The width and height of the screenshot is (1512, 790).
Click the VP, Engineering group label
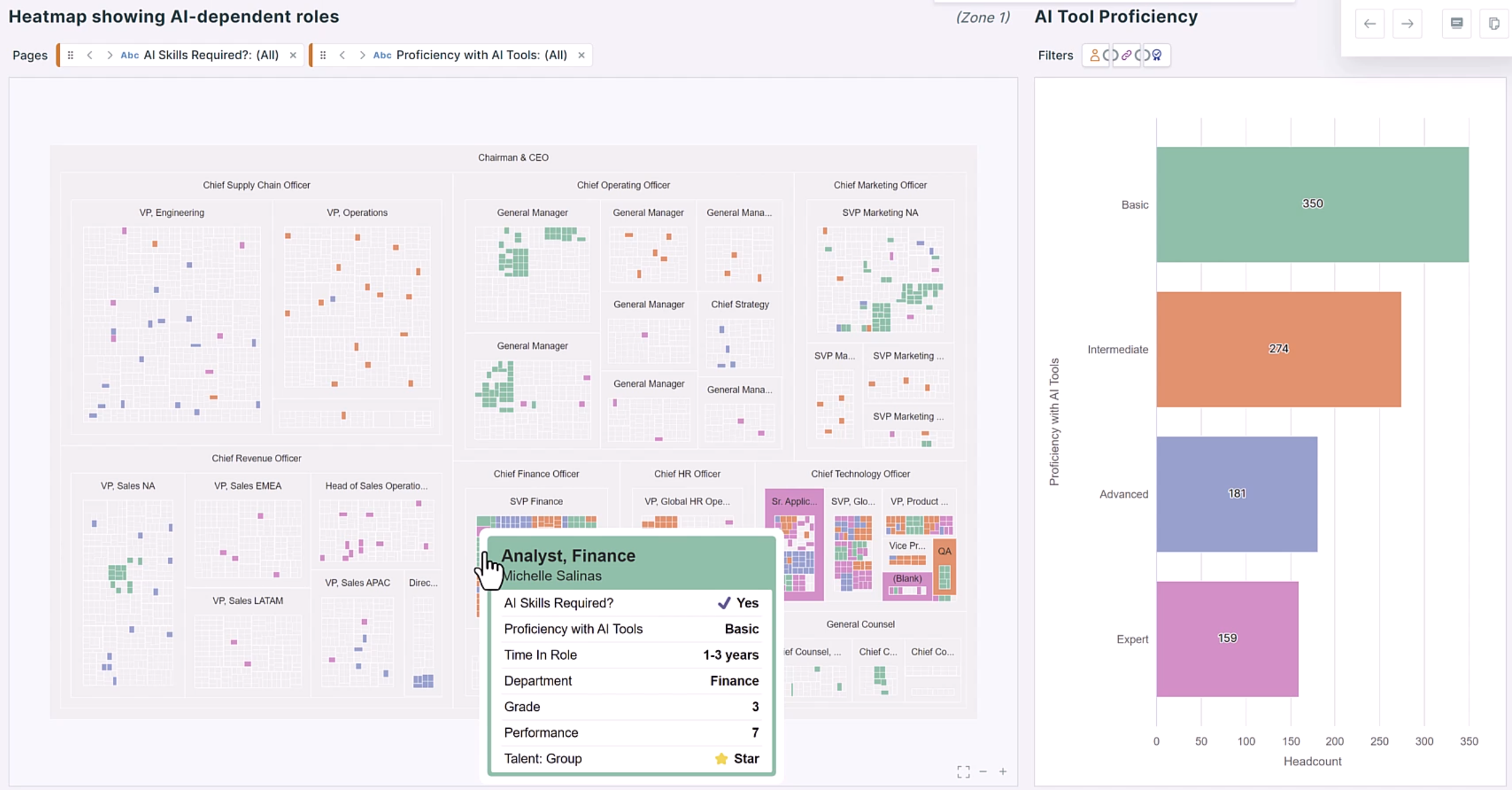coord(171,213)
